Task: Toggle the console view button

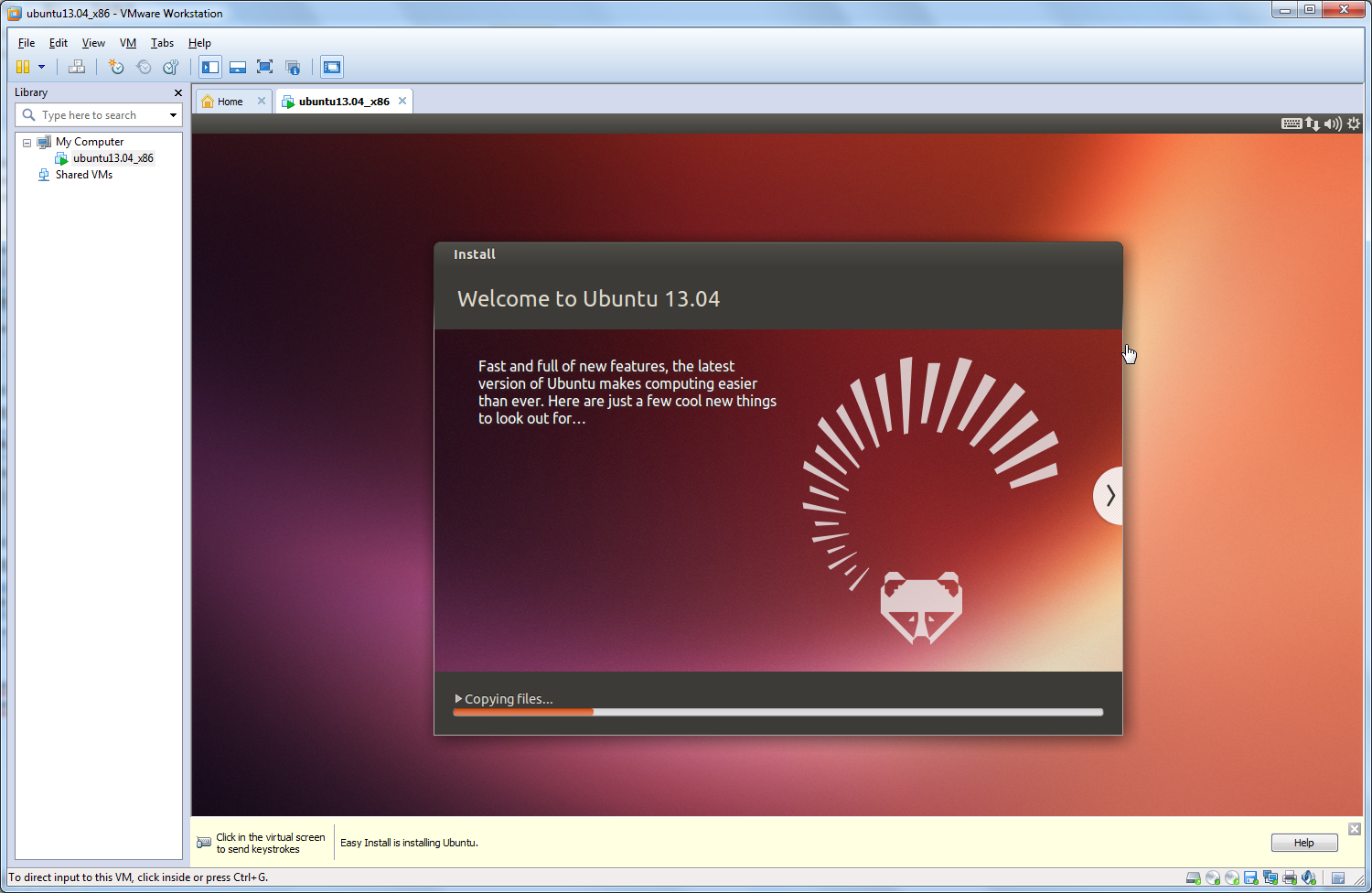Action: [x=332, y=67]
